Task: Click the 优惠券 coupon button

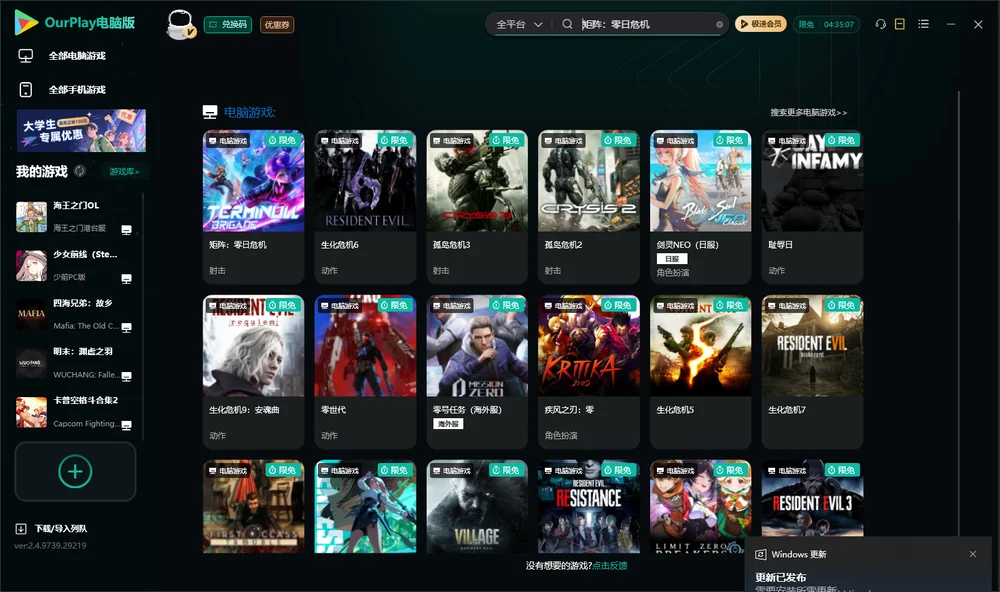Action: coord(277,24)
